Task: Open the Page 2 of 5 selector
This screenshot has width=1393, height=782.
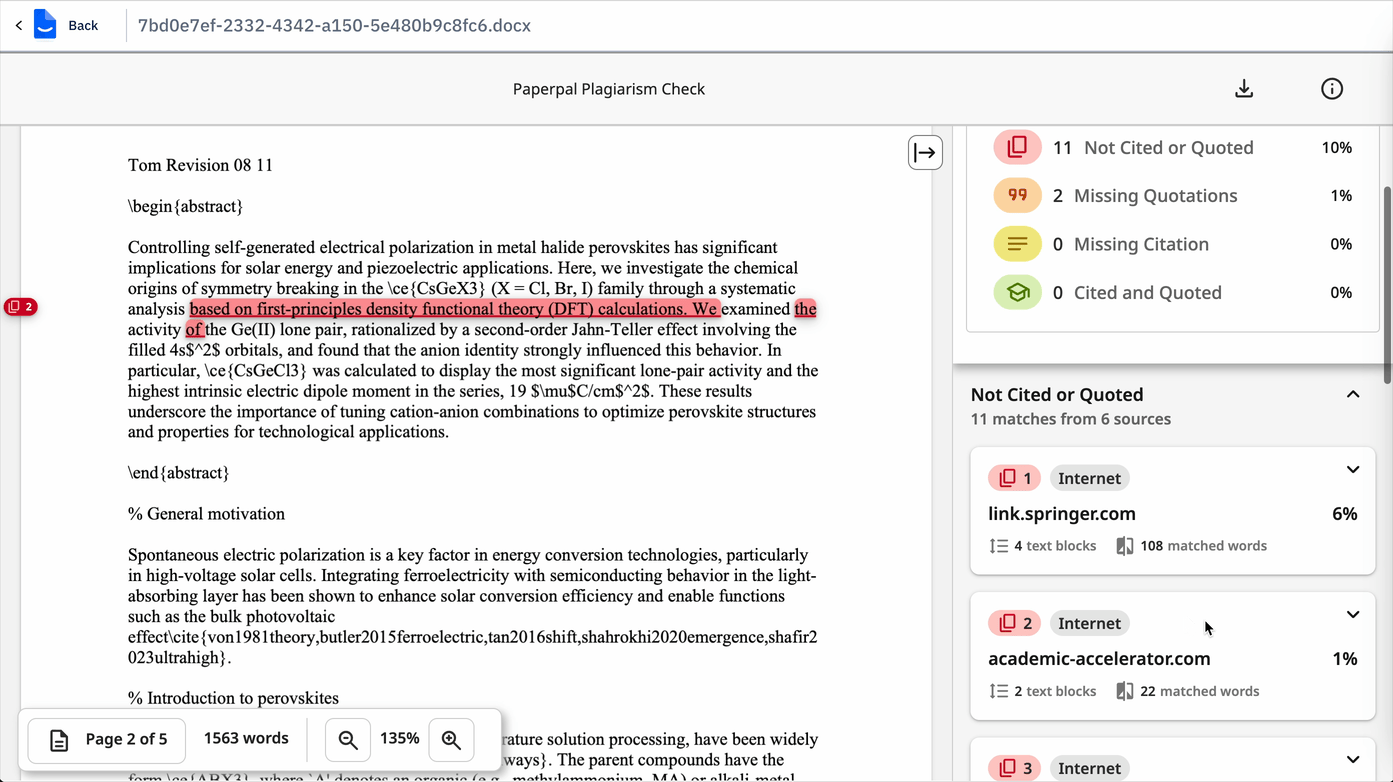Action: (x=107, y=740)
